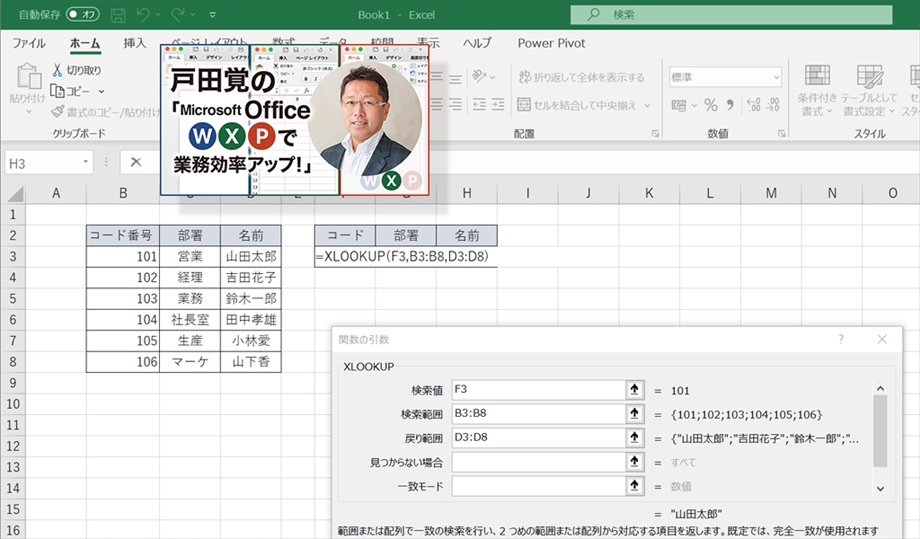This screenshot has width=920, height=539.
Task: Switch to the ホーム tab
Action: click(84, 43)
